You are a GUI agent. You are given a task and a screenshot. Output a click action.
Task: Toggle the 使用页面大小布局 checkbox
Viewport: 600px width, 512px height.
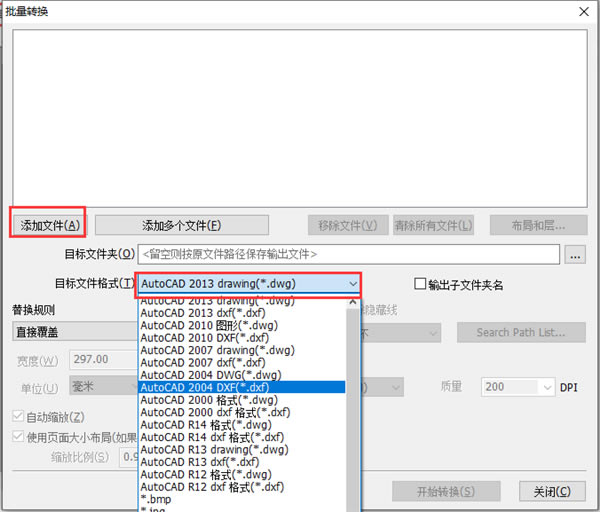click(18, 436)
